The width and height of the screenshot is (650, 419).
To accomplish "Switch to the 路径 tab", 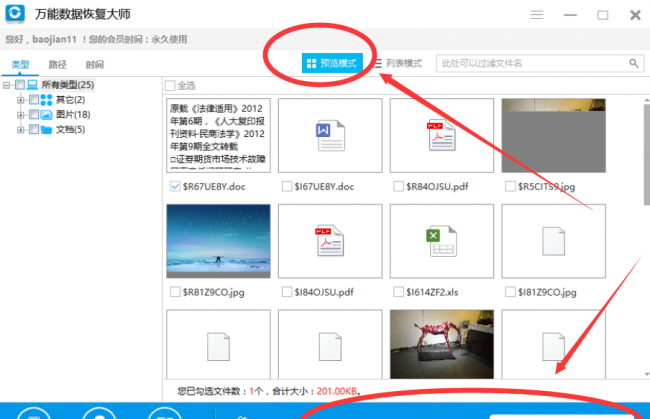I will point(58,65).
